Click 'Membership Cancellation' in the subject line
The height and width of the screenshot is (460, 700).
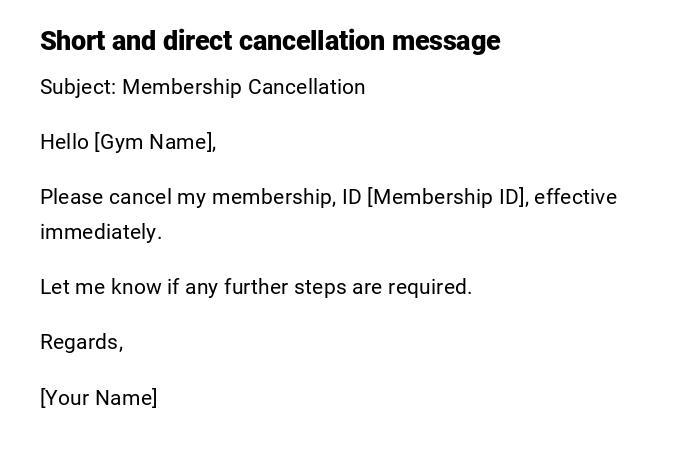coord(244,87)
